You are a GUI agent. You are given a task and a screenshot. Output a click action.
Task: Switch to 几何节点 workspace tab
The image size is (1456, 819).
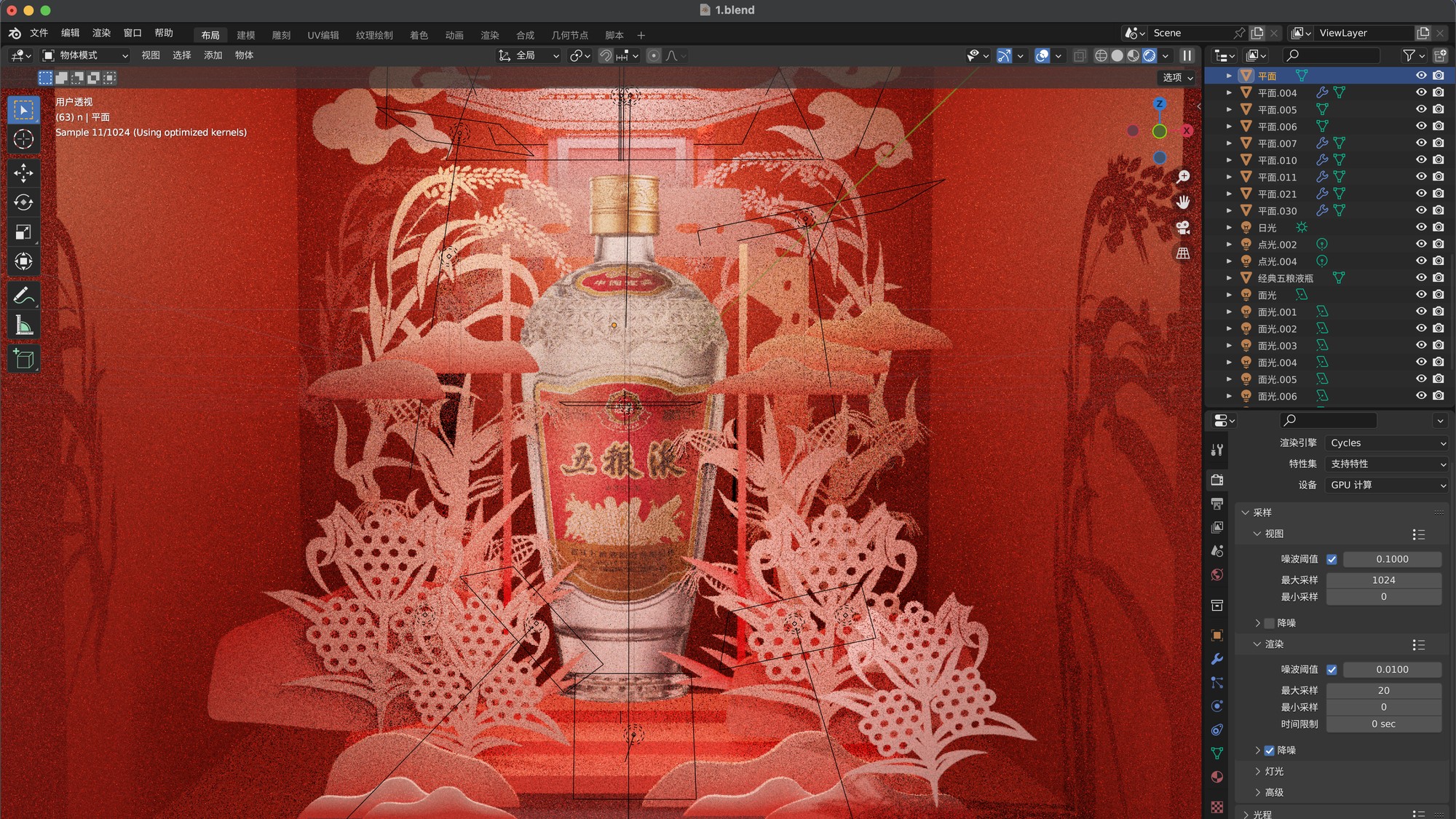(570, 36)
